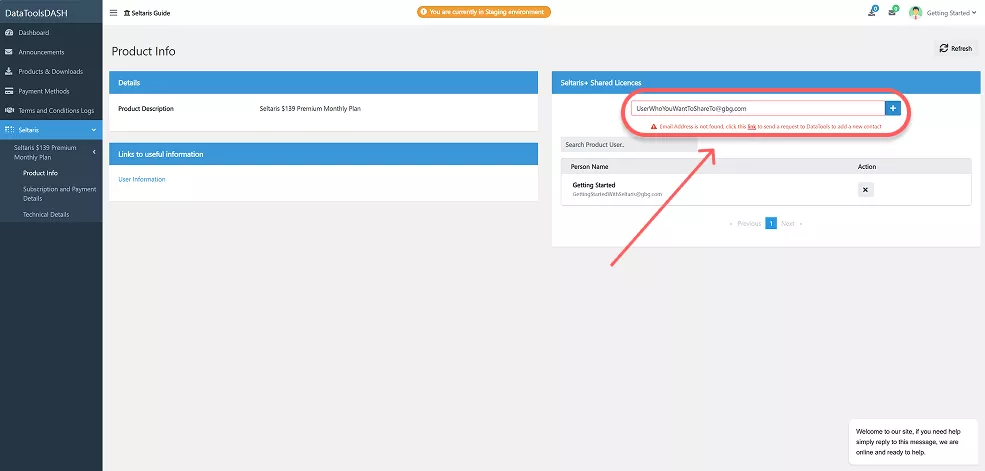Open Subscription and Payment Details
The image size is (985, 471).
coord(59,193)
